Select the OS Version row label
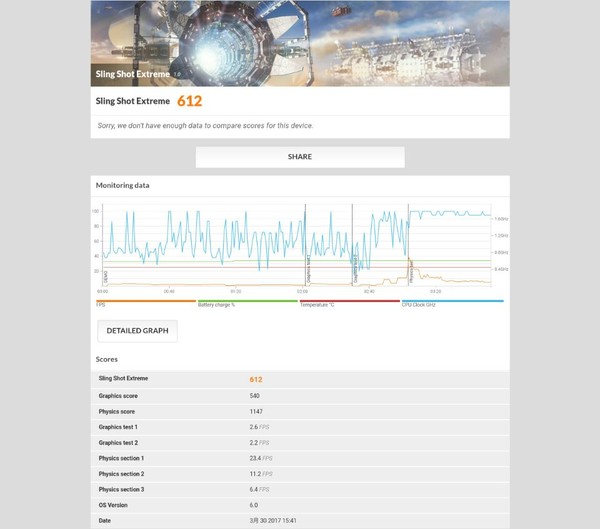 pos(113,505)
